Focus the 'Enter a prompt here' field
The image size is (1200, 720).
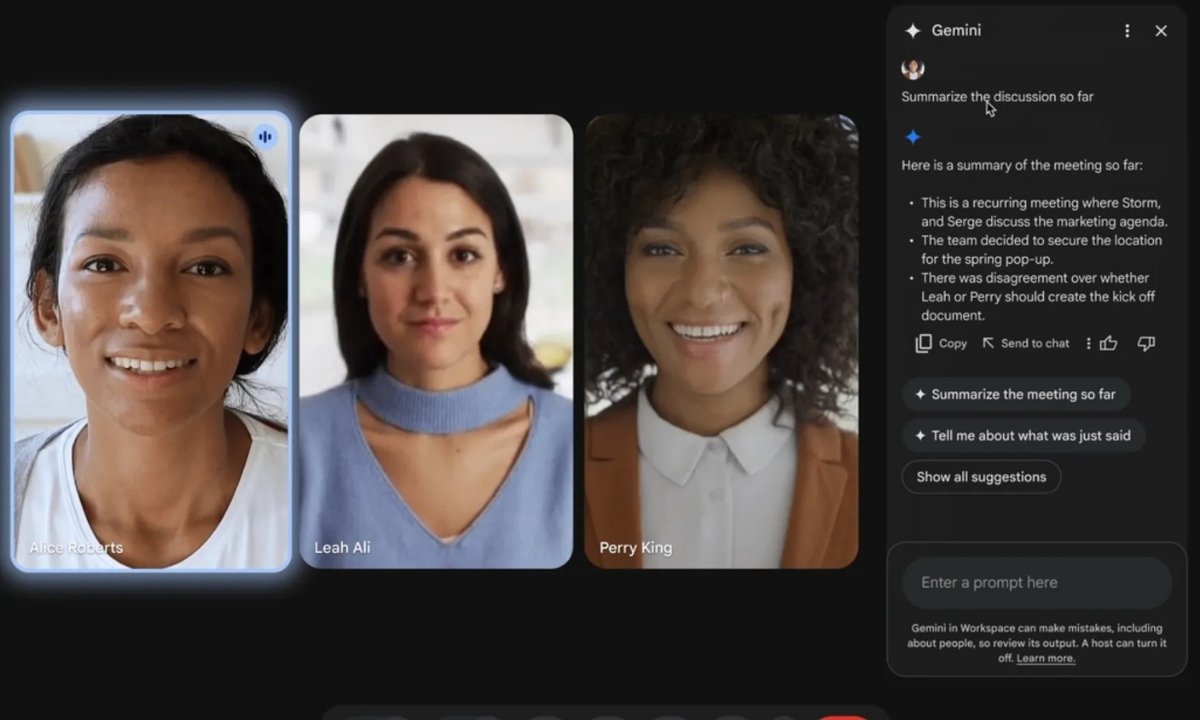[x=1036, y=583]
